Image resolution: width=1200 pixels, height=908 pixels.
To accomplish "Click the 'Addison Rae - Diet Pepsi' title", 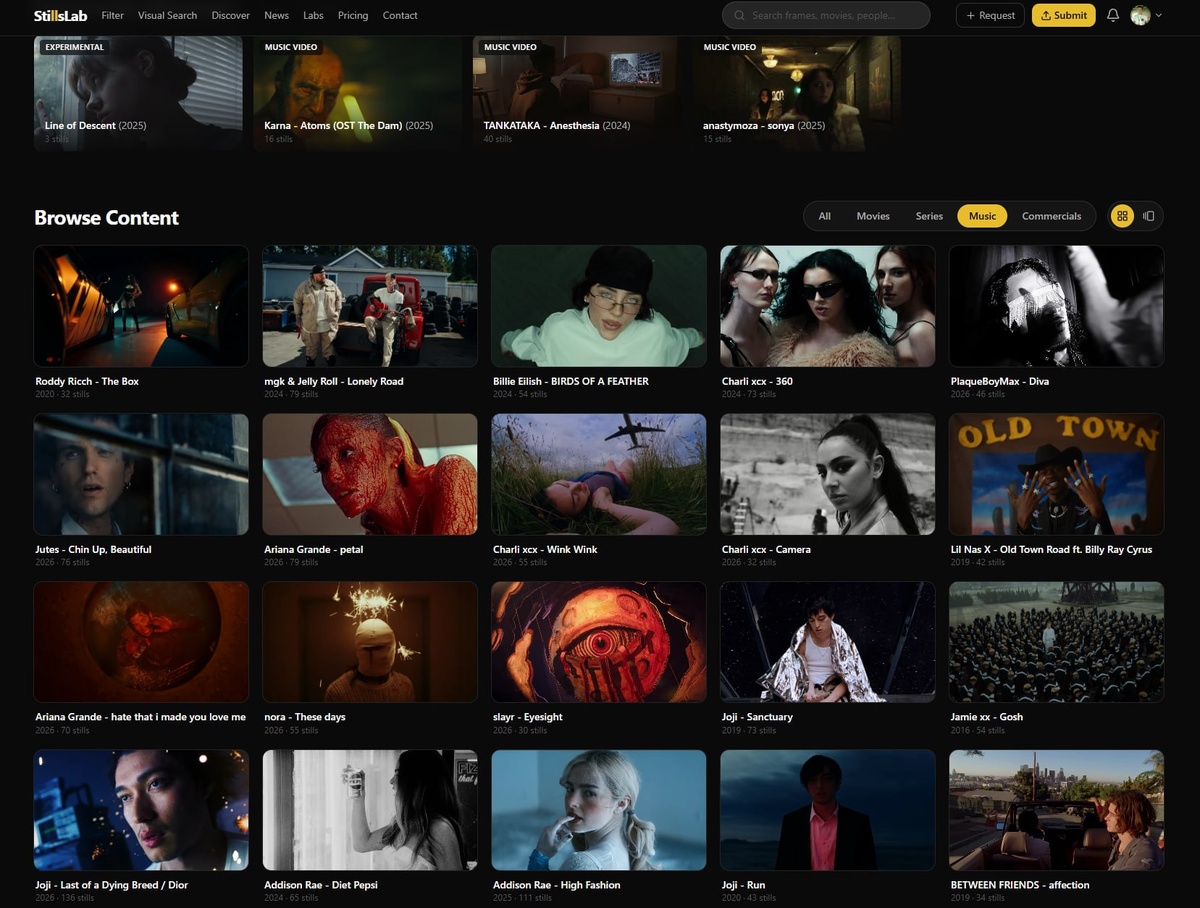I will [x=321, y=885].
